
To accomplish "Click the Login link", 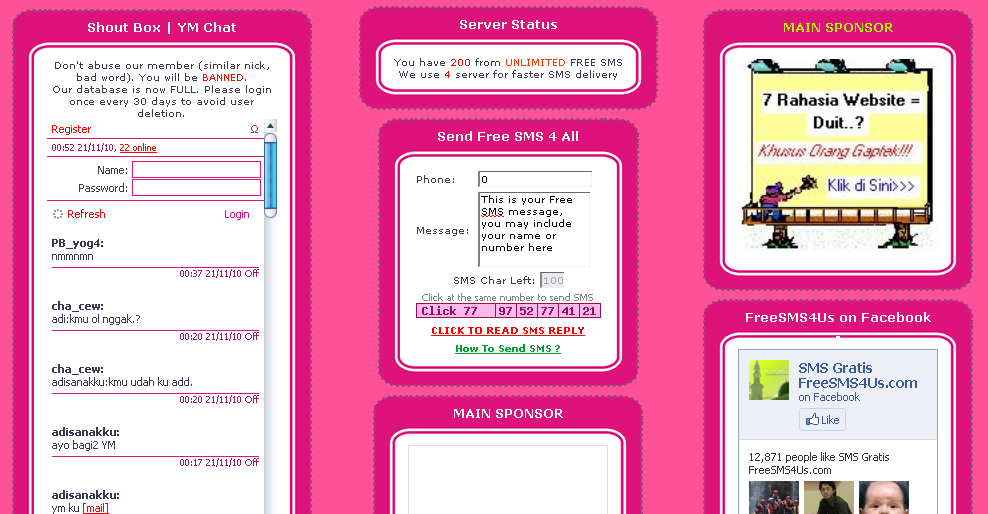I will pos(237,214).
